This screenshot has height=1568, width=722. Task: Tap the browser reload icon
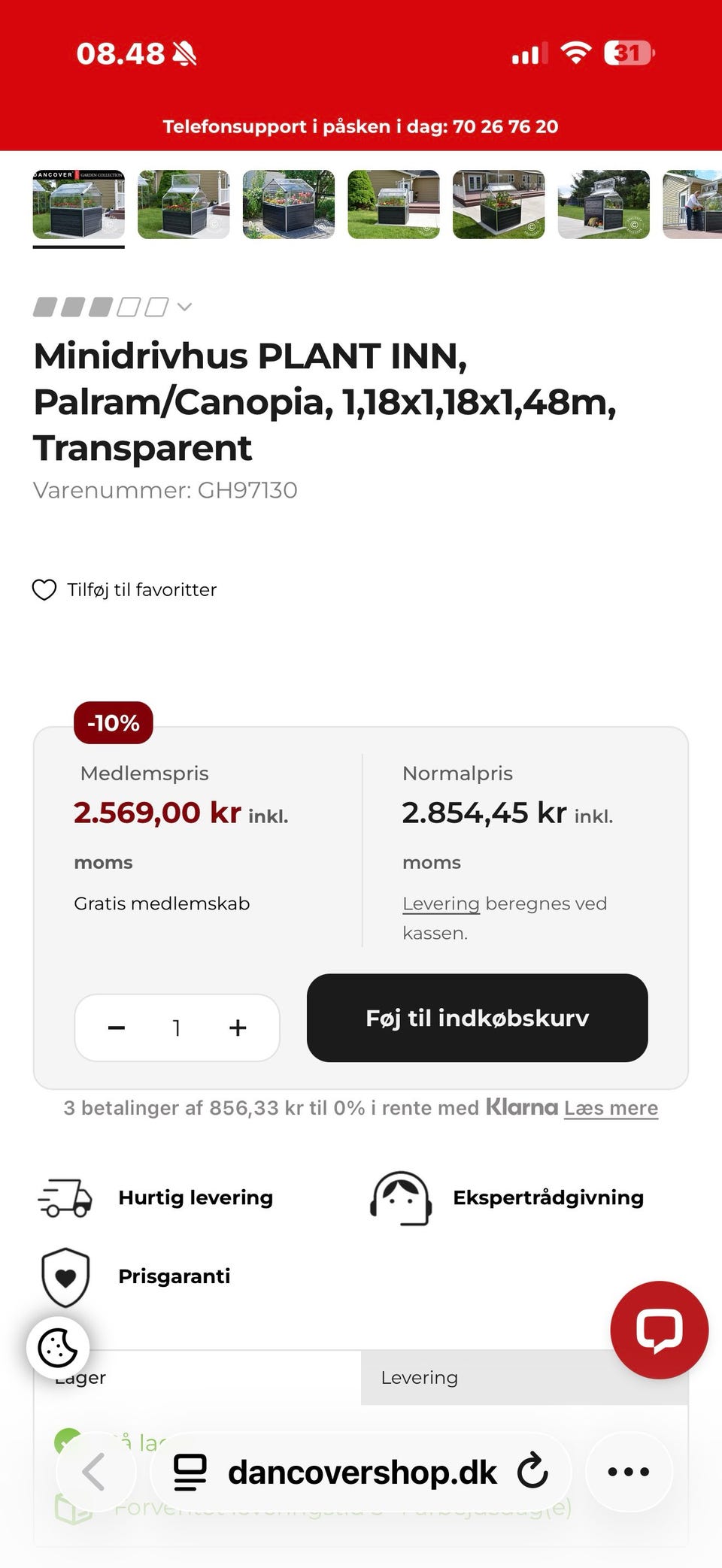[532, 1471]
